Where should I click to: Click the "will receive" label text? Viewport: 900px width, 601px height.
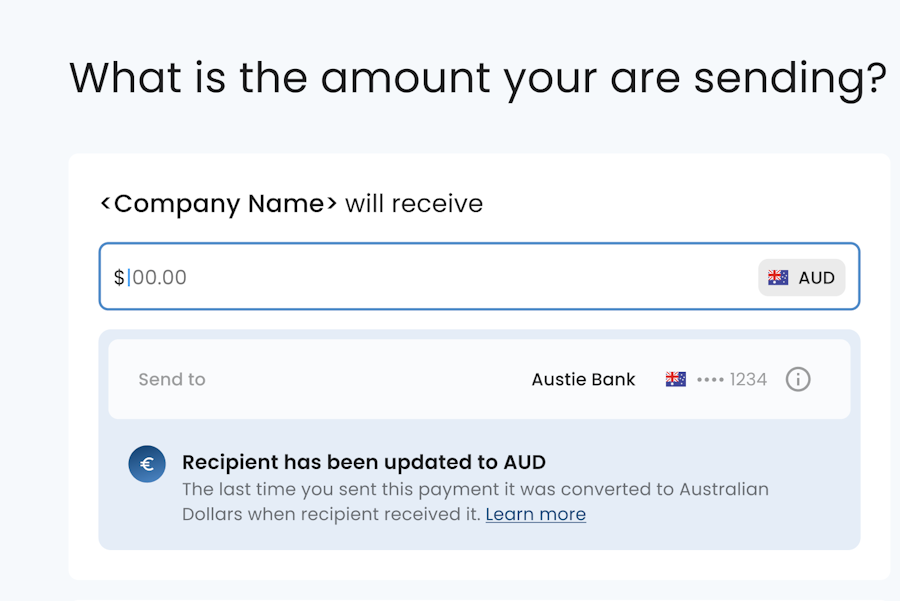click(414, 204)
